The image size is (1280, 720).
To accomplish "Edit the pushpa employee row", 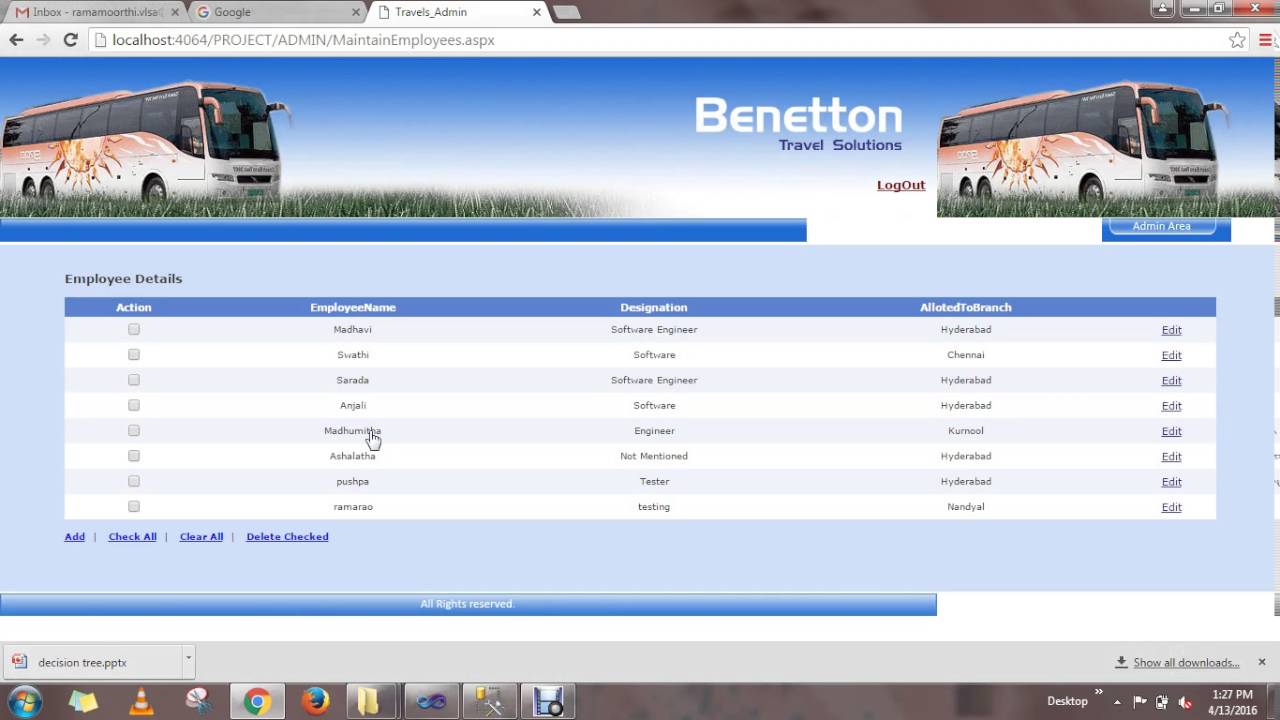I will click(1171, 482).
